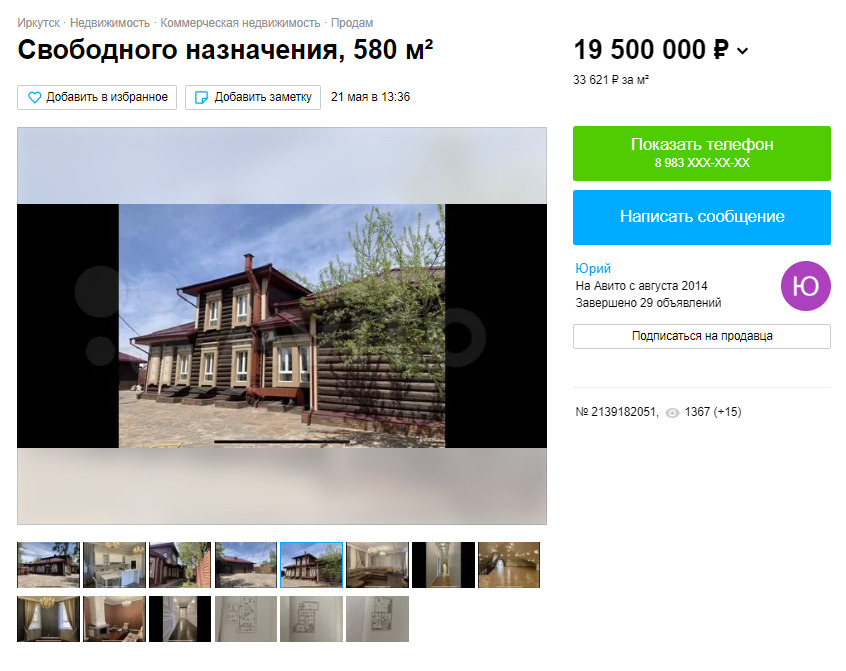846x671 pixels.
Task: Select the red fence yard thumbnail
Action: click(180, 565)
